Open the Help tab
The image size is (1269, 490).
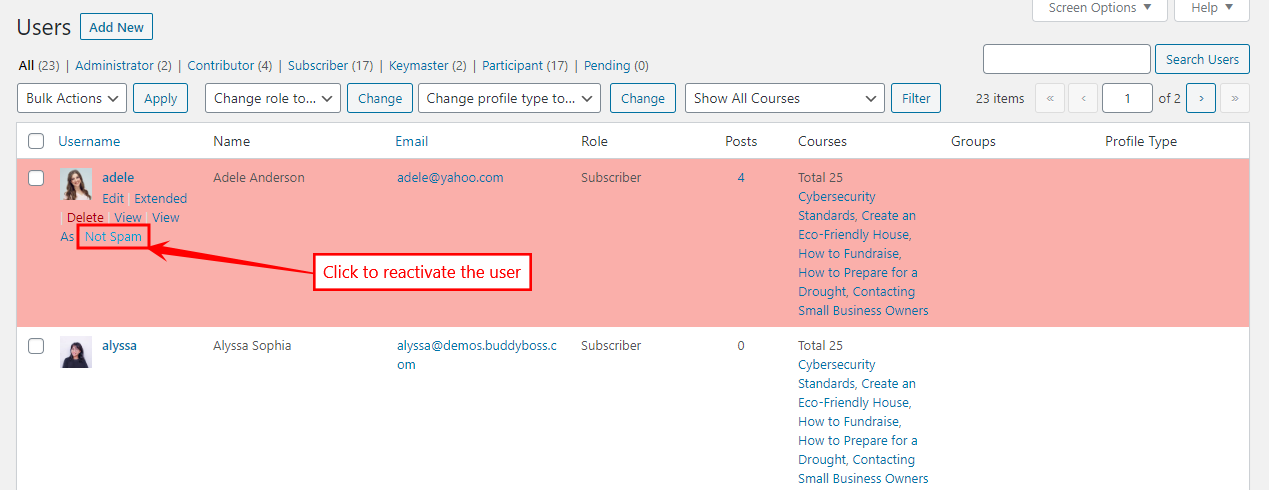[1211, 9]
